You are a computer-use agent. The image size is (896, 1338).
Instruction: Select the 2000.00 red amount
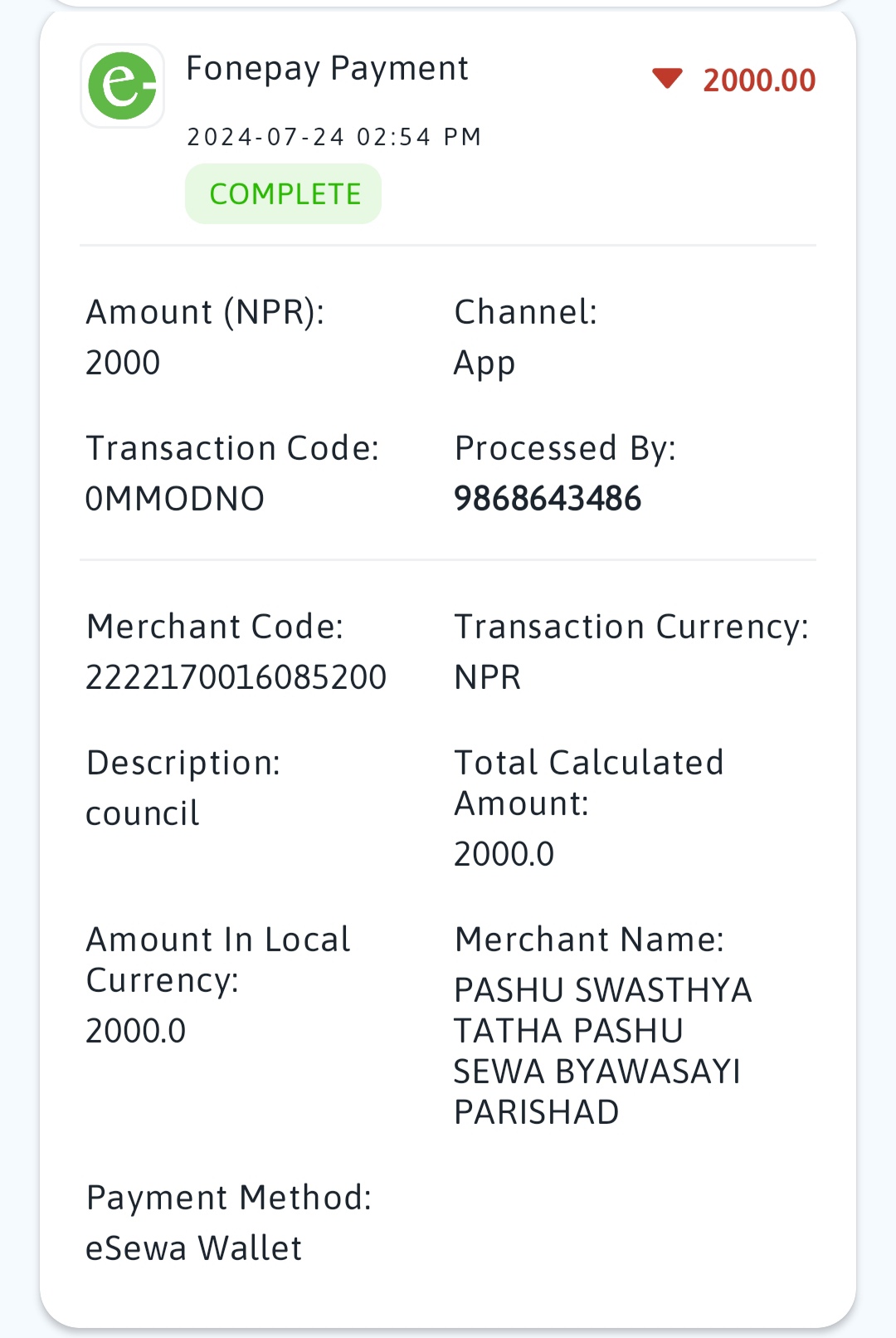pos(759,81)
